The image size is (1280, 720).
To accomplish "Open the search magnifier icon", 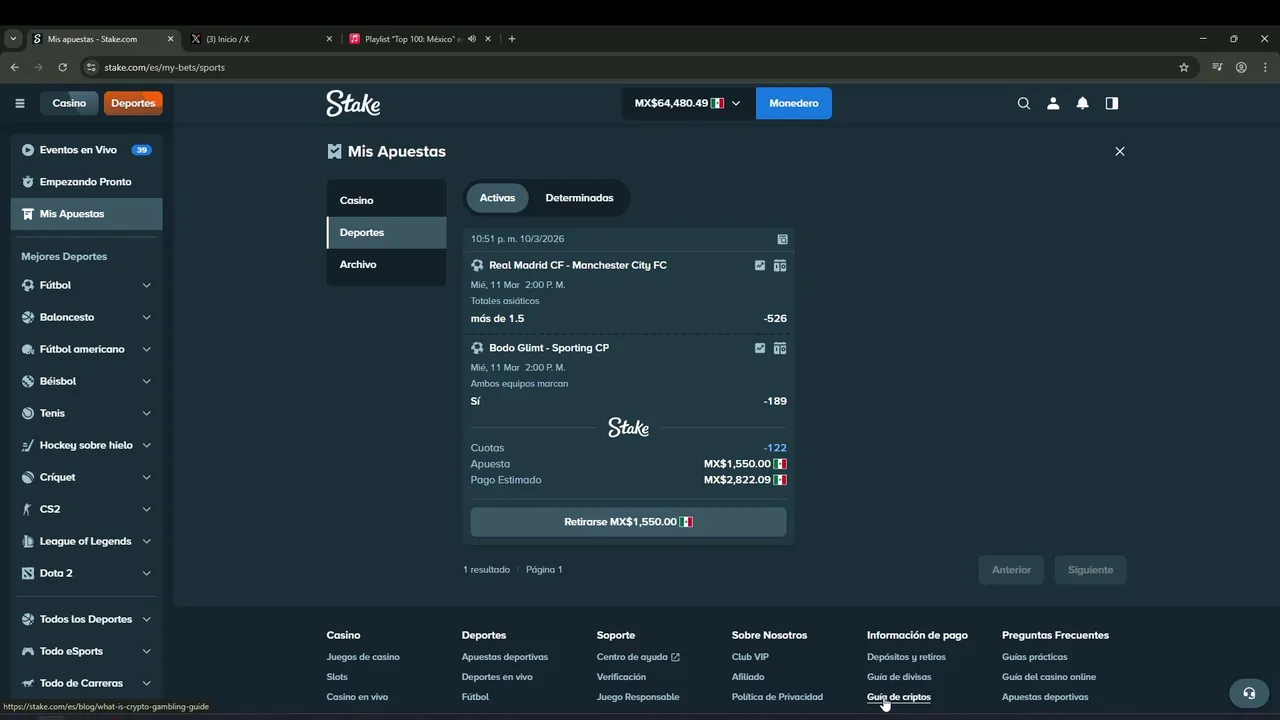I will point(1023,103).
